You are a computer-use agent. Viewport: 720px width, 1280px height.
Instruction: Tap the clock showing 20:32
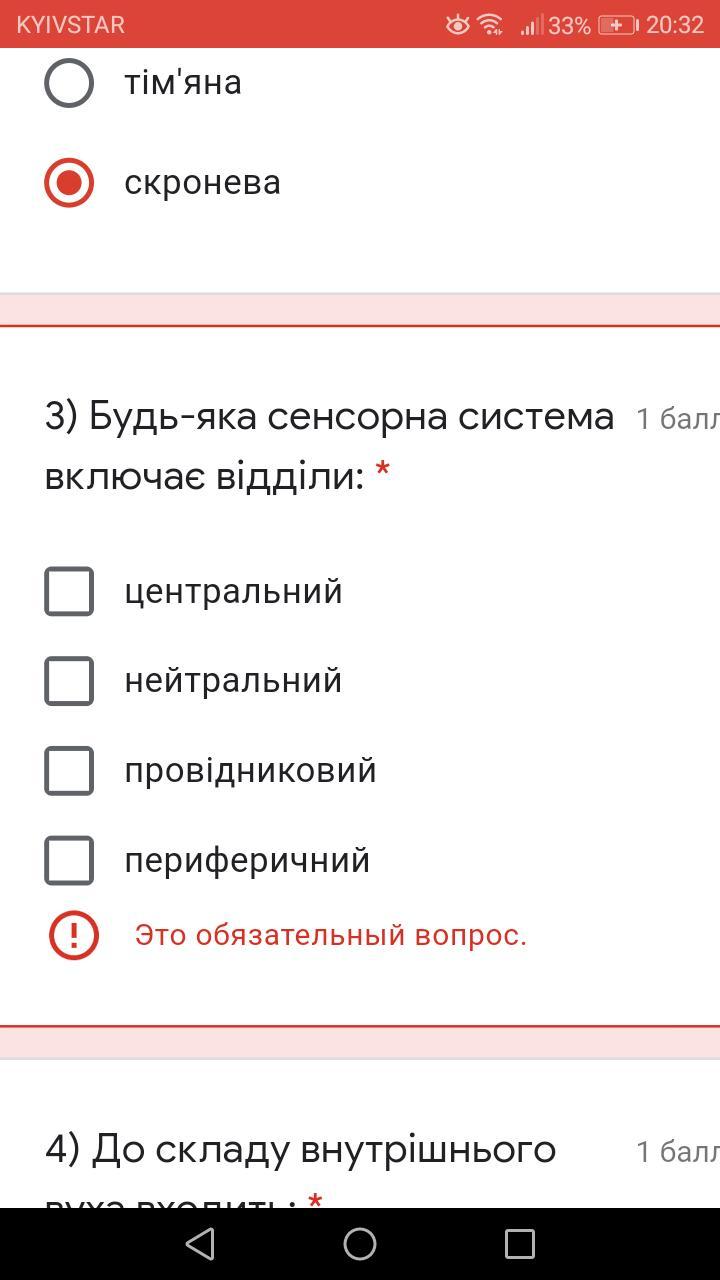coord(675,25)
